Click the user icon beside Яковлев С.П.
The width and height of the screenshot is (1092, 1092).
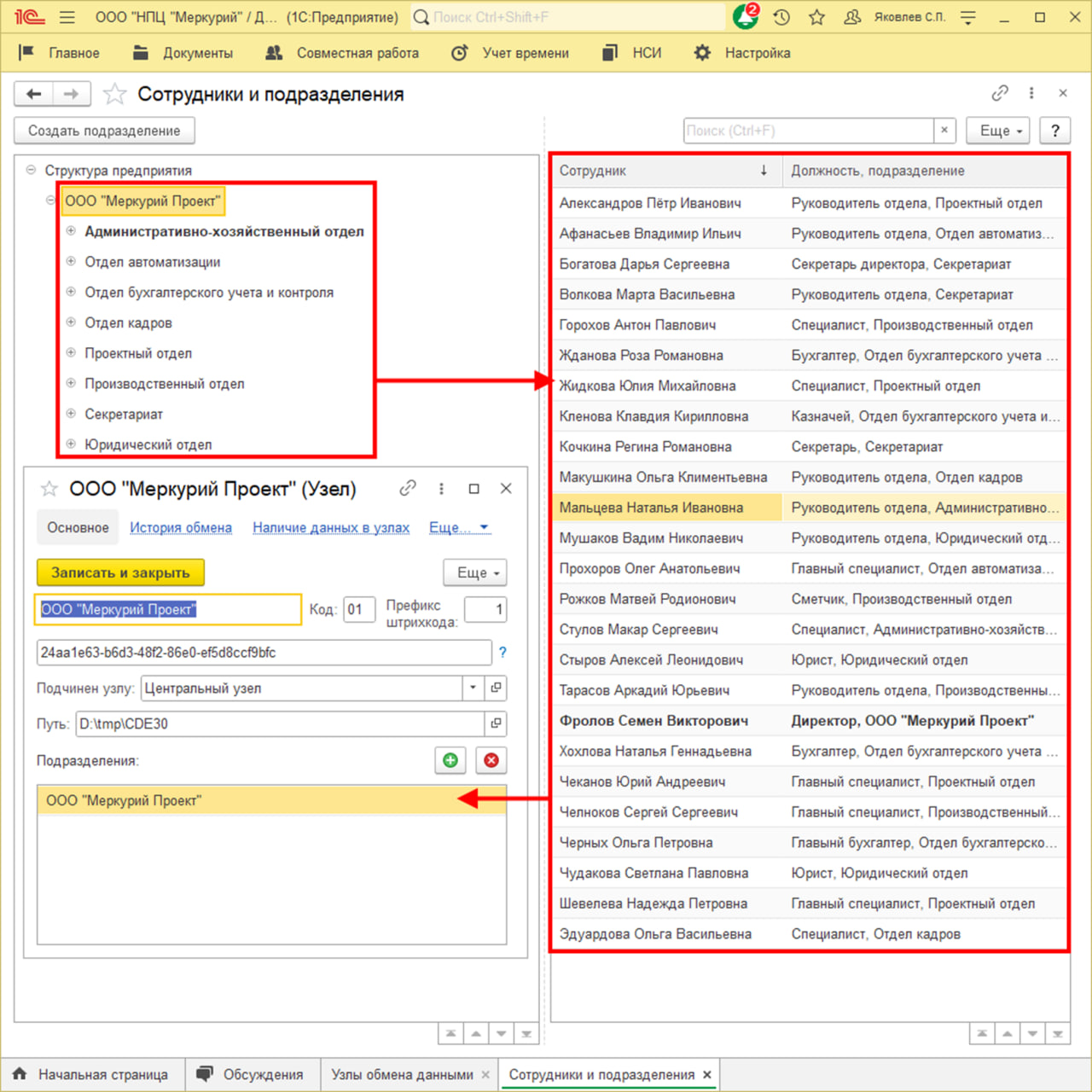pyautogui.click(x=852, y=17)
